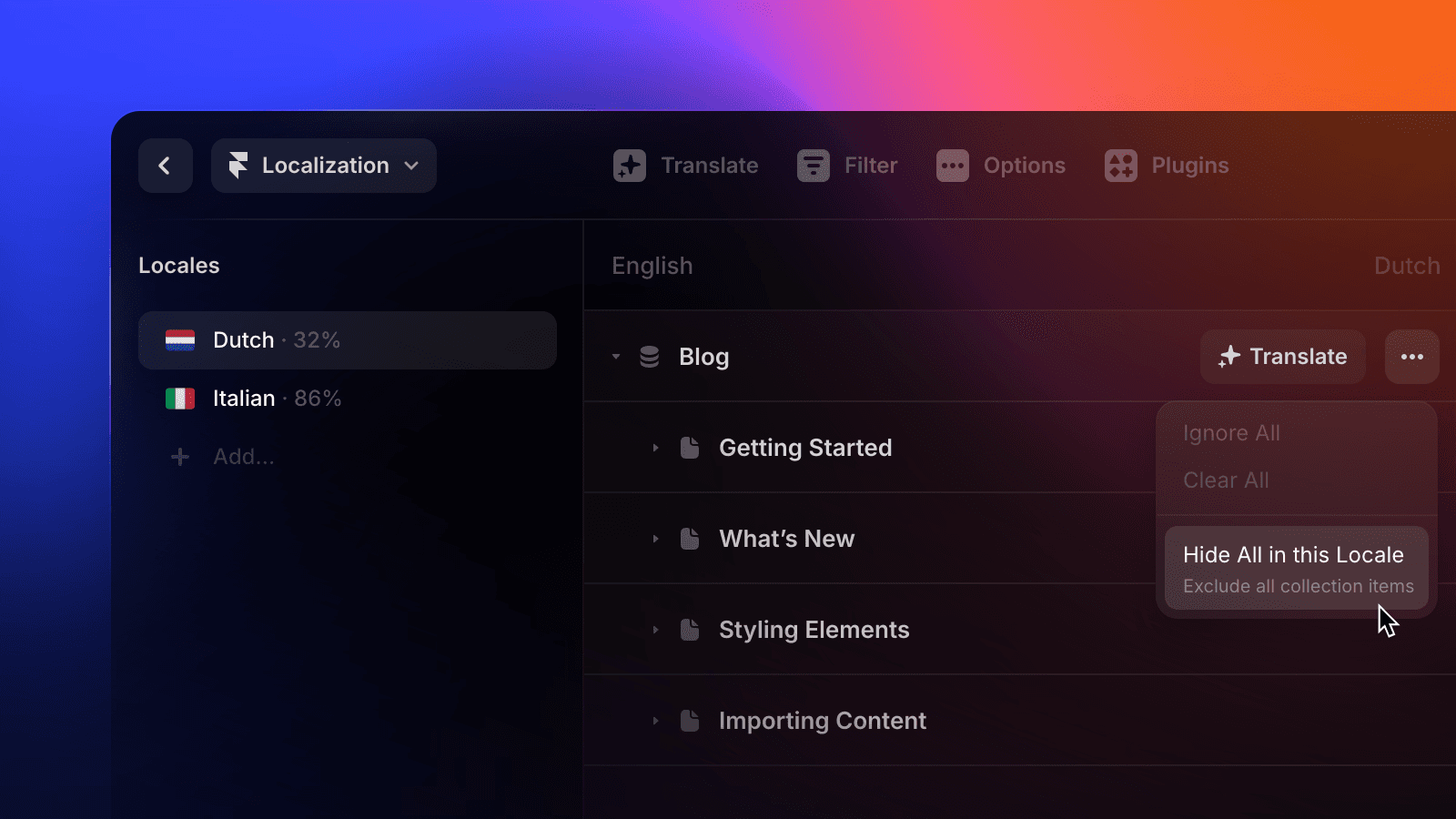Open the Filter icon in toolbar

[814, 166]
